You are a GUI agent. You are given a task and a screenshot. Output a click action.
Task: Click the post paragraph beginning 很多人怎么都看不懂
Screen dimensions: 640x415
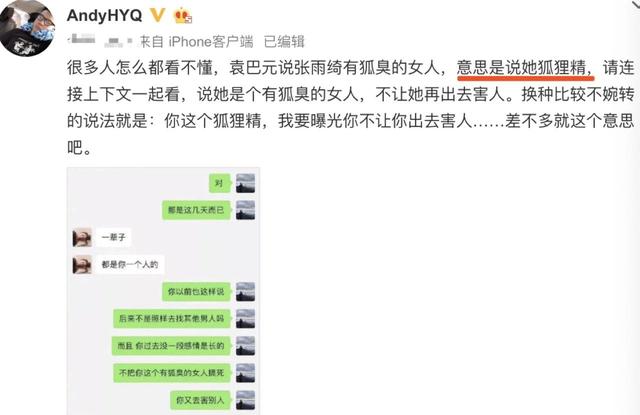point(351,107)
